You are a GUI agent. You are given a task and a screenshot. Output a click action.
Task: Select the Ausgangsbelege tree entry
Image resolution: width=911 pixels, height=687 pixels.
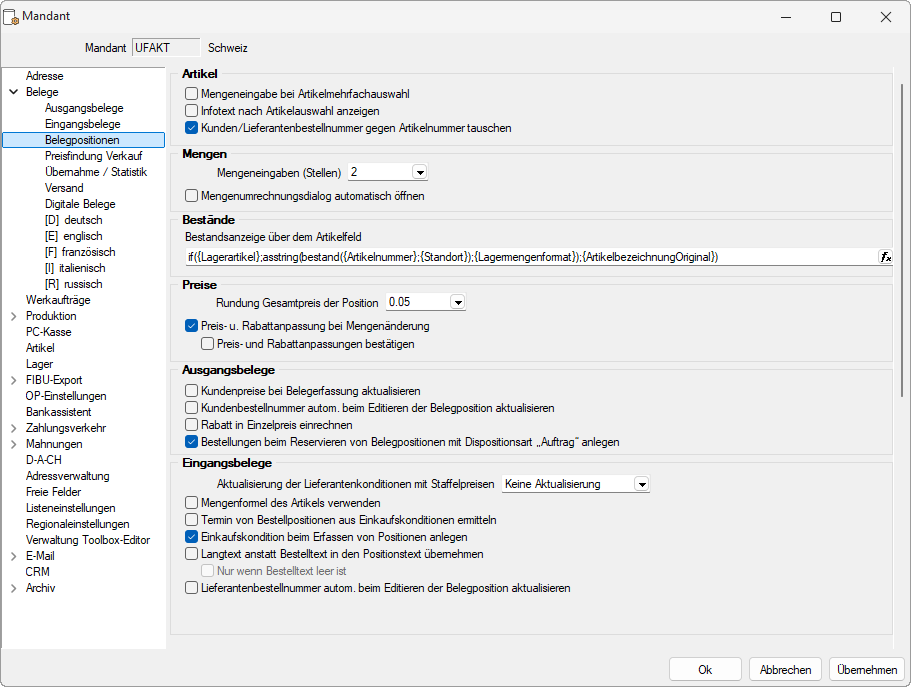pyautogui.click(x=84, y=108)
